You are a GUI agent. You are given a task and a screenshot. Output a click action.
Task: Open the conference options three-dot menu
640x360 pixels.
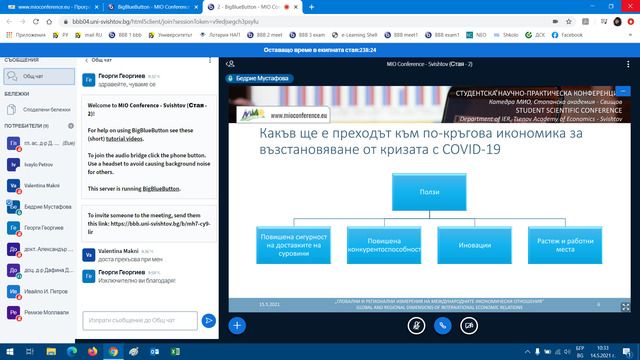click(x=628, y=64)
